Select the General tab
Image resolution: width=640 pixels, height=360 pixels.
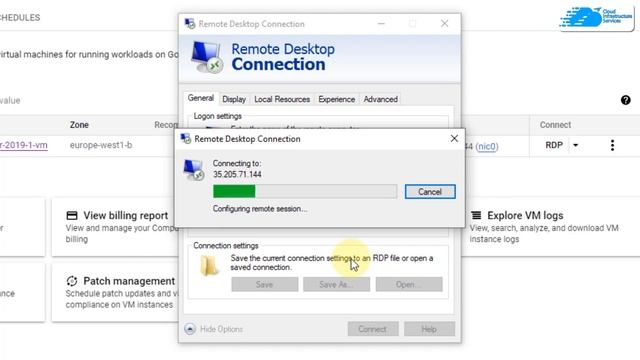[200, 98]
